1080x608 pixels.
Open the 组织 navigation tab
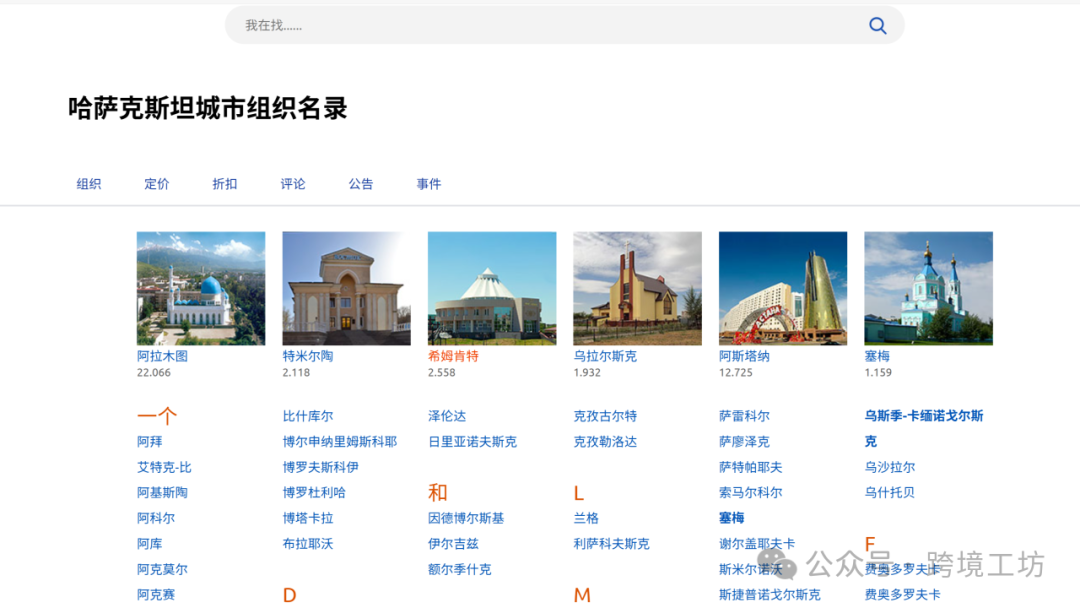click(88, 183)
